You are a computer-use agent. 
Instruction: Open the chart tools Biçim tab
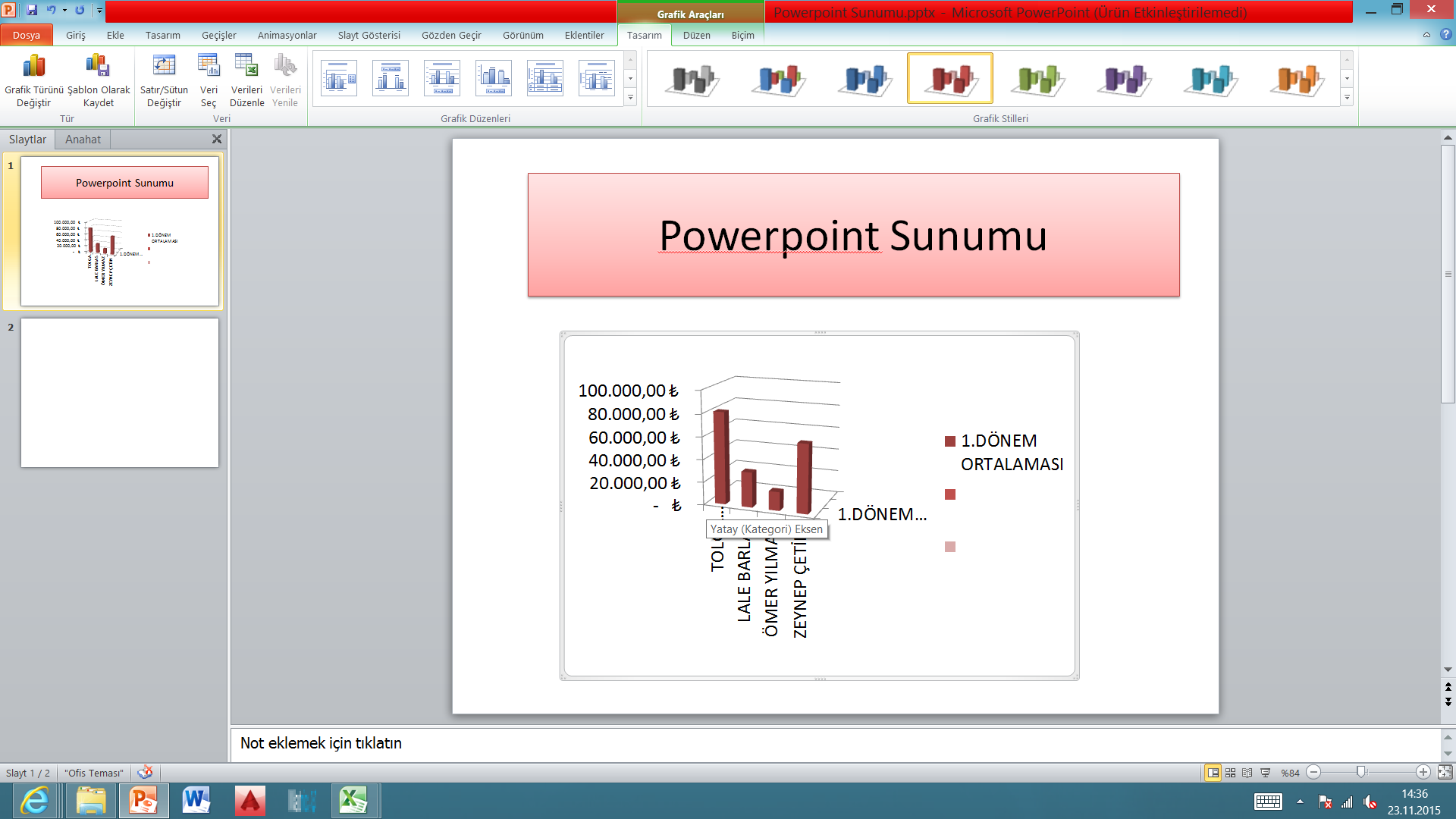743,35
